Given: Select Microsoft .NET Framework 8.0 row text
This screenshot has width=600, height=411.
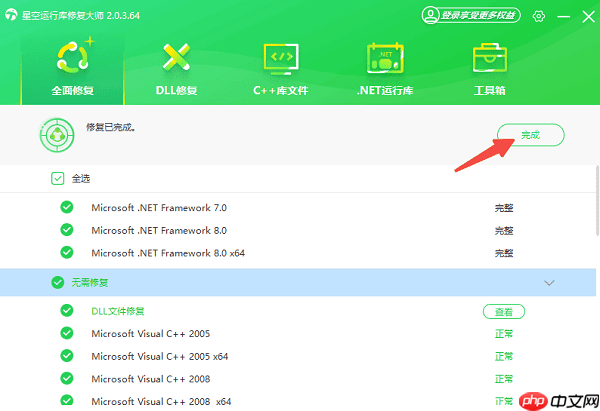Looking at the screenshot, I should (159, 230).
